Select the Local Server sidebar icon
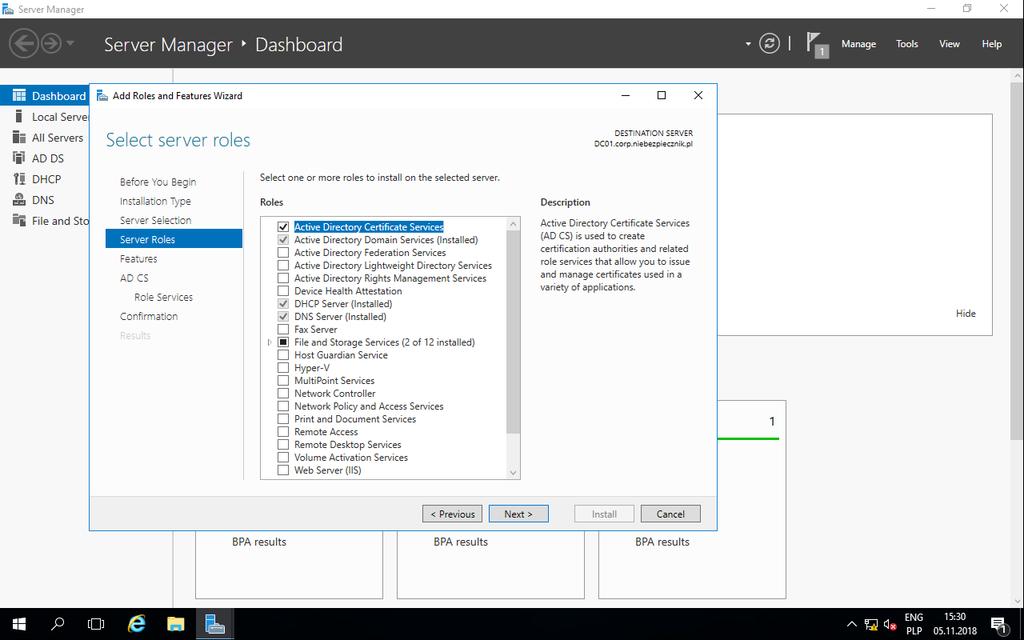1024x640 pixels. click(x=19, y=116)
